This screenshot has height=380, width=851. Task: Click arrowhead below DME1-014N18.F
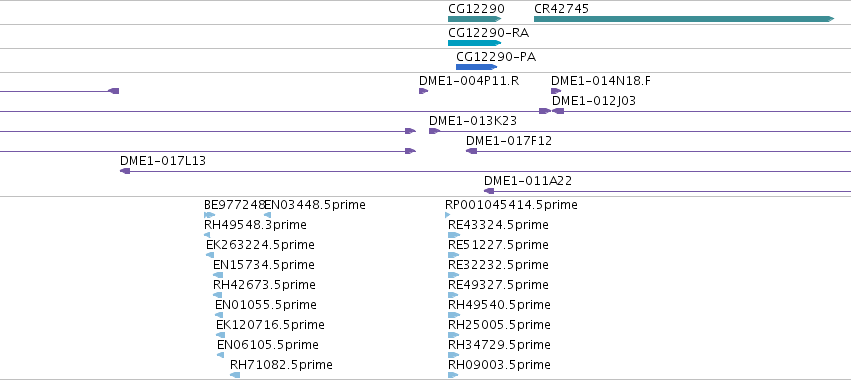coord(556,91)
